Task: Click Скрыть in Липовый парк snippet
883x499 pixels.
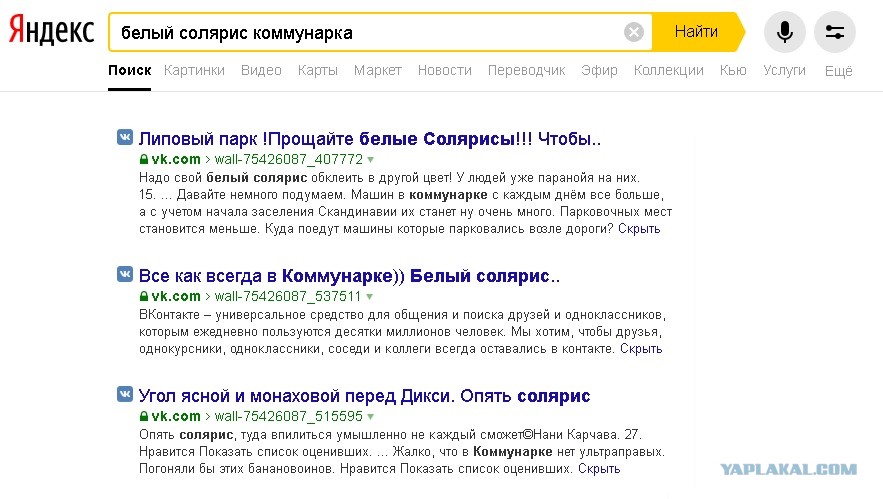Action: tap(639, 229)
